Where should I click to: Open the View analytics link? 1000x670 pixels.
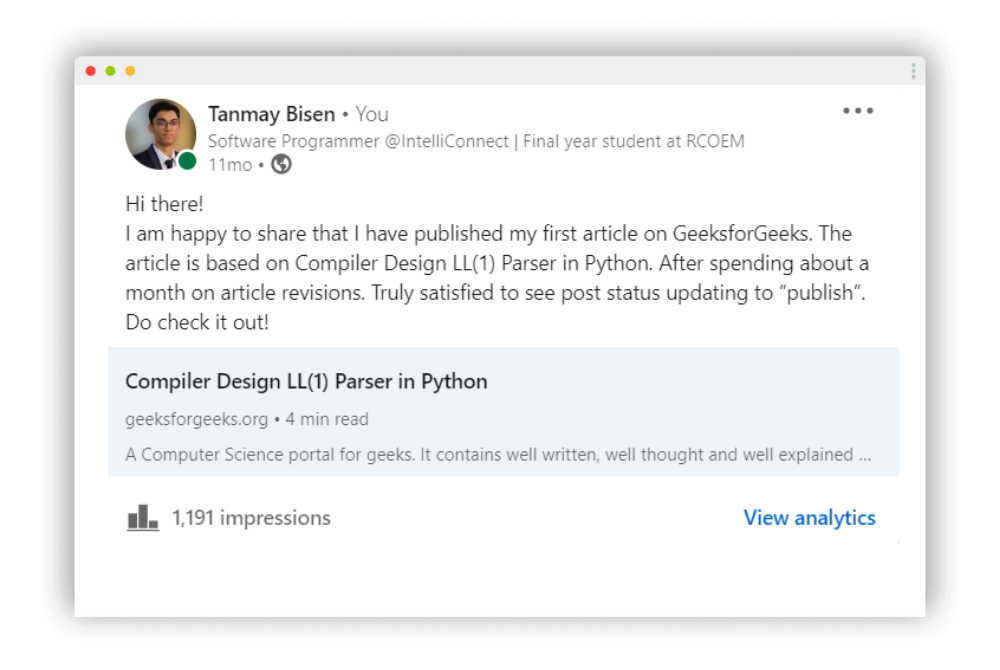pos(809,518)
